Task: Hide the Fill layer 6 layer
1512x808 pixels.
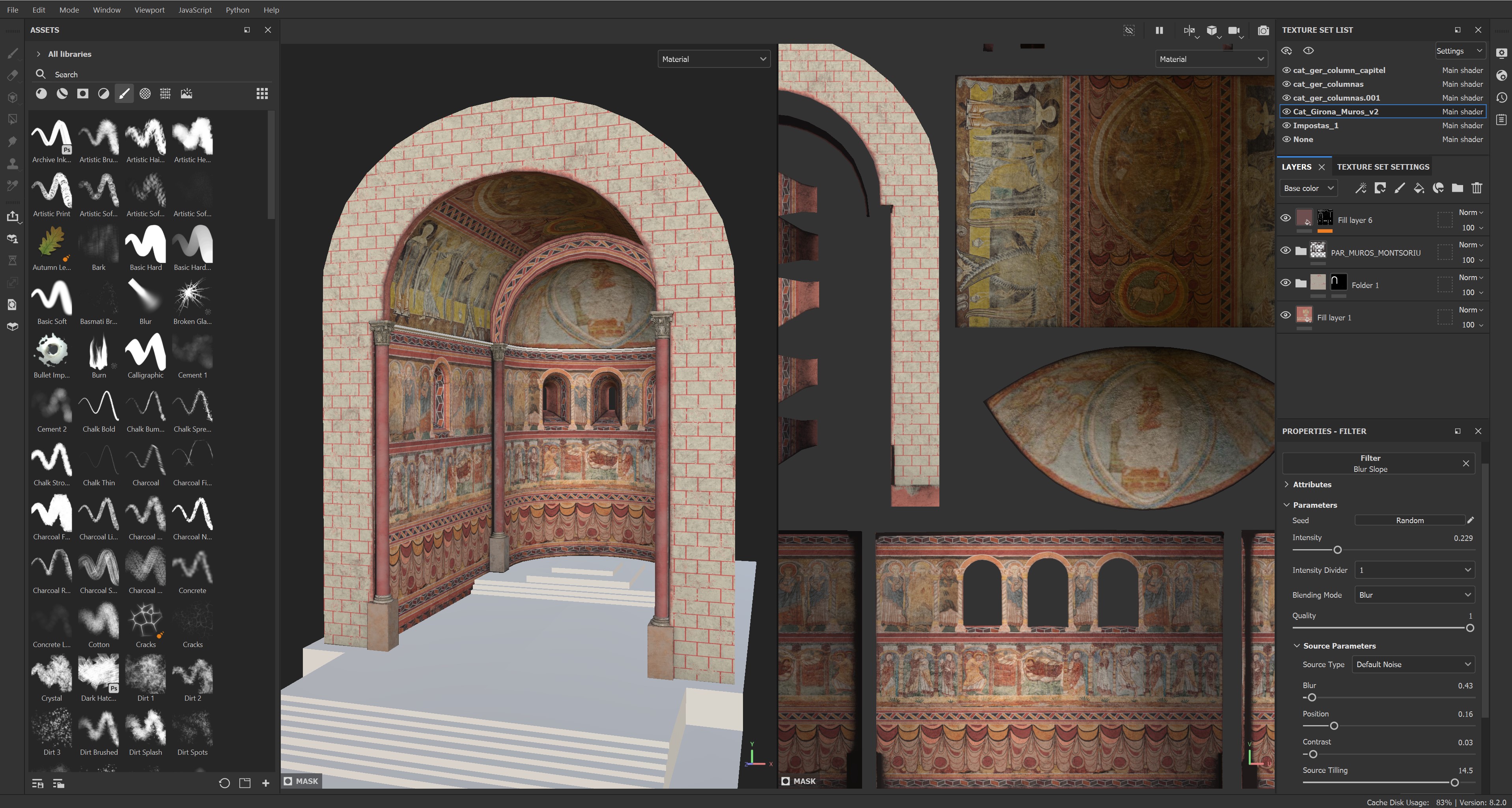Action: tap(1285, 219)
